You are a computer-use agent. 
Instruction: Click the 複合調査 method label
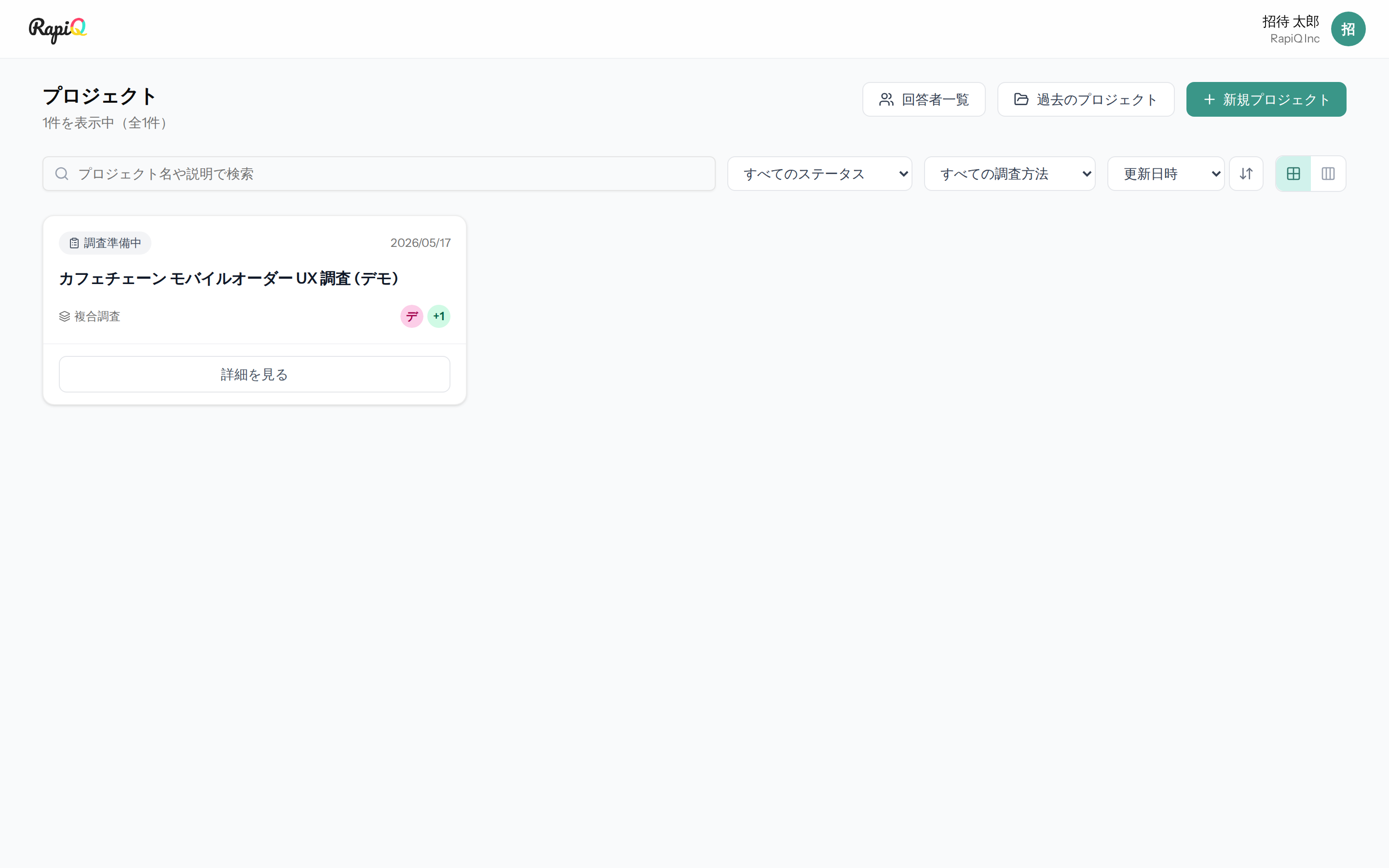[90, 316]
